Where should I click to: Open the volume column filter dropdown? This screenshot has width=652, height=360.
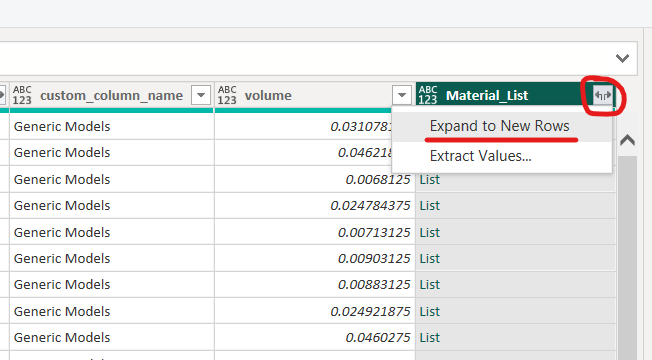402,95
